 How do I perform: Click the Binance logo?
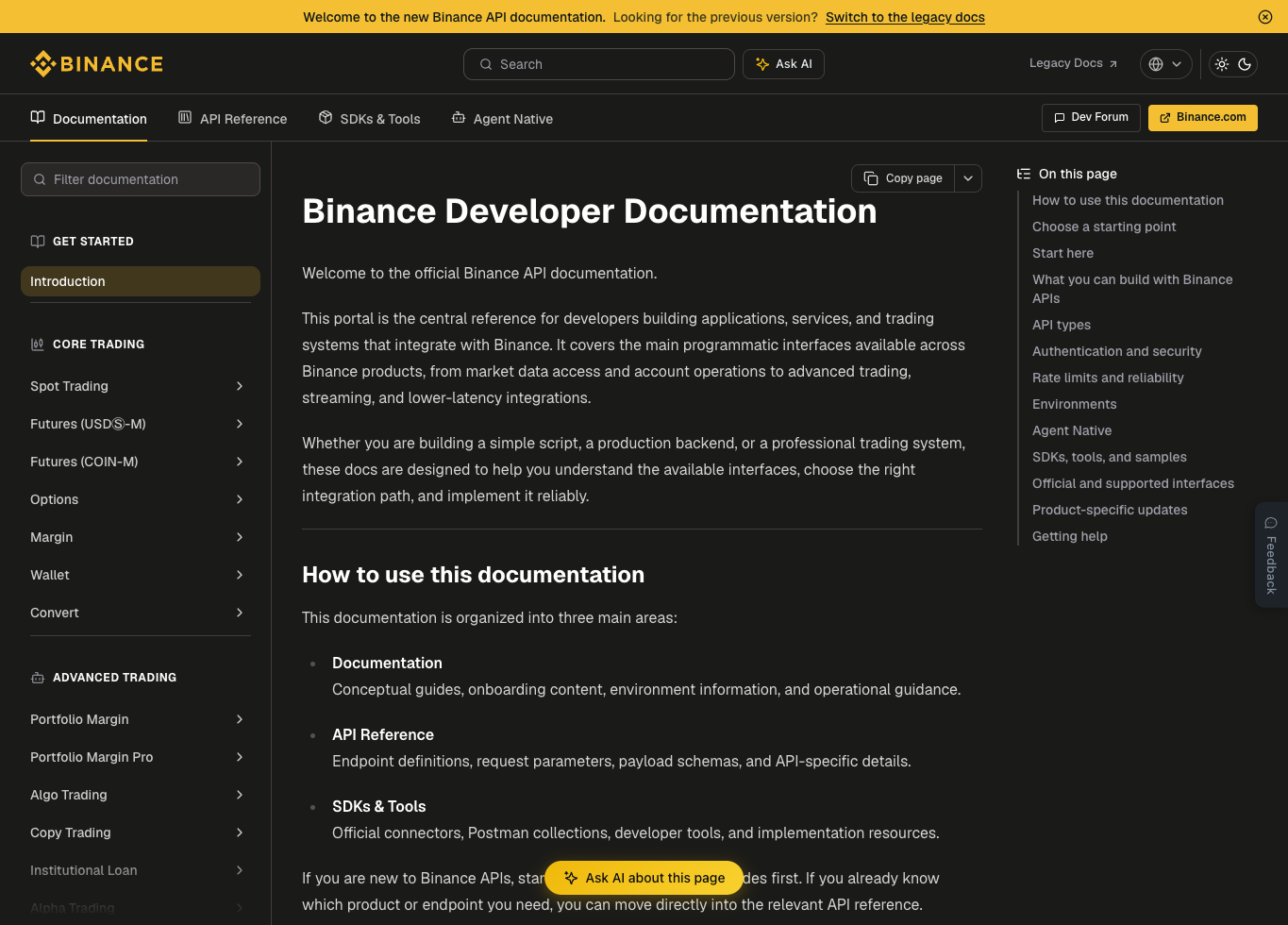tap(96, 64)
